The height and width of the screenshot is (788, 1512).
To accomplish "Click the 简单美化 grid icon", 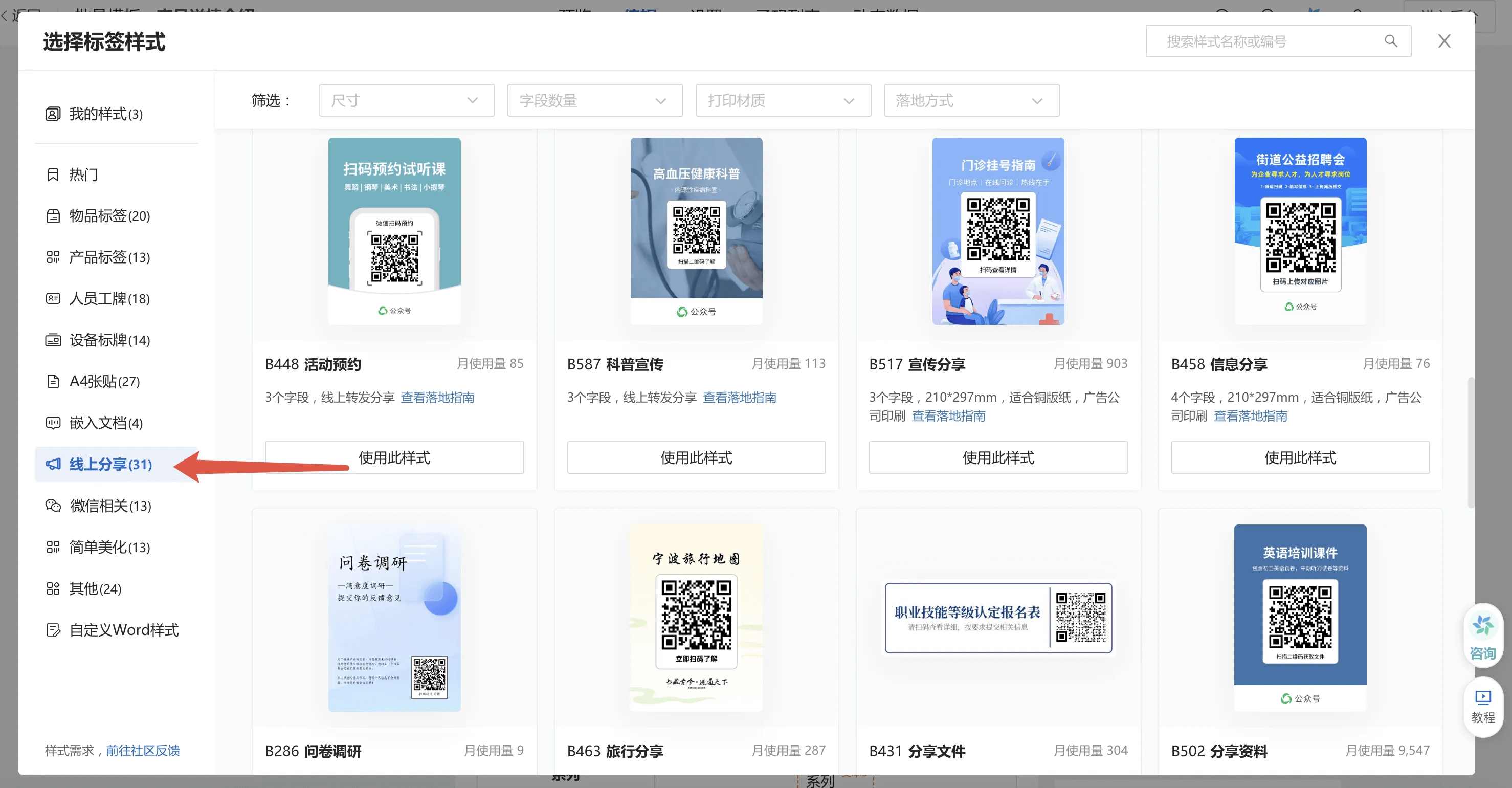I will [x=53, y=548].
